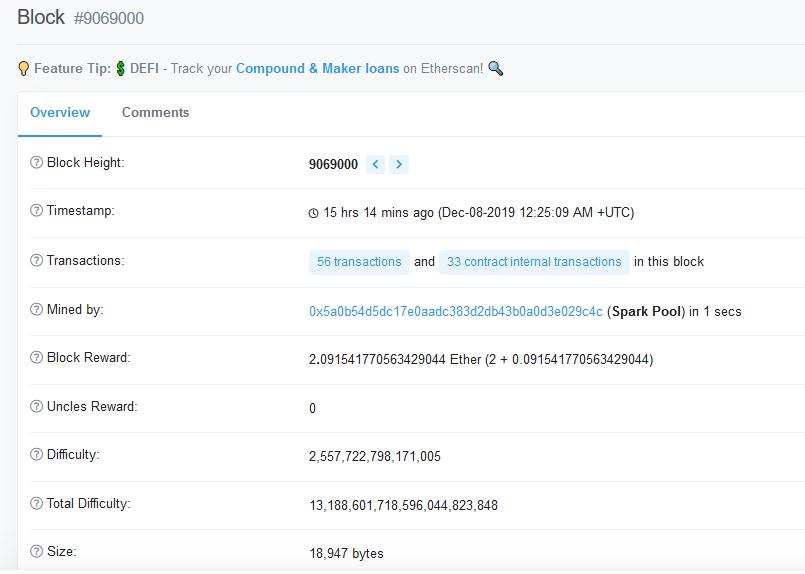Click help icon beside Total Difficulty

click(x=37, y=504)
